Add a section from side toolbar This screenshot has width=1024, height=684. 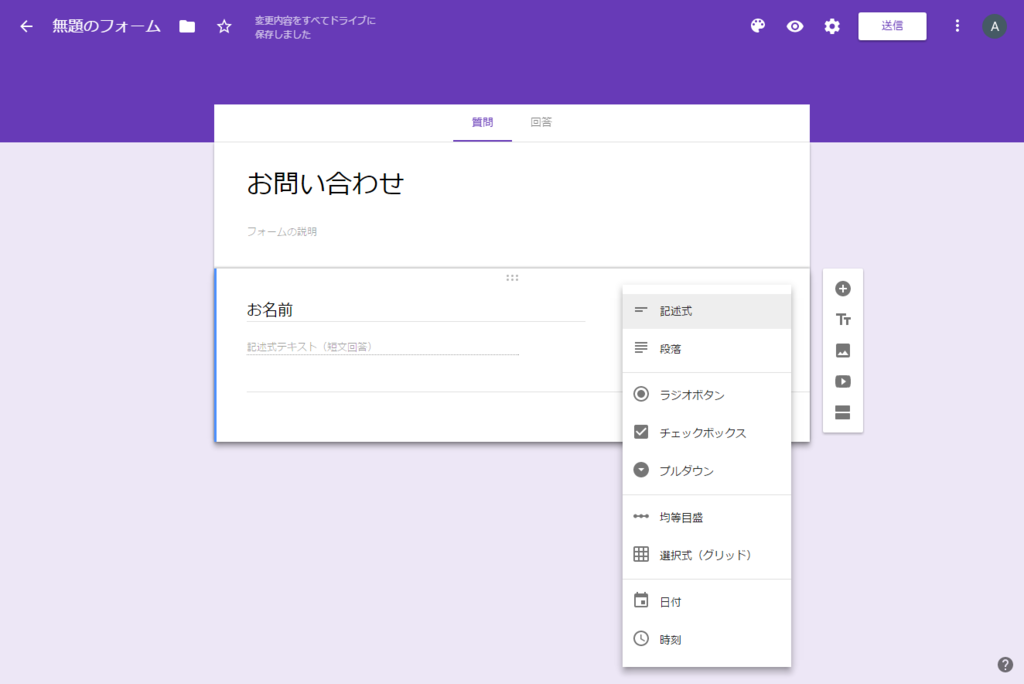click(x=842, y=412)
